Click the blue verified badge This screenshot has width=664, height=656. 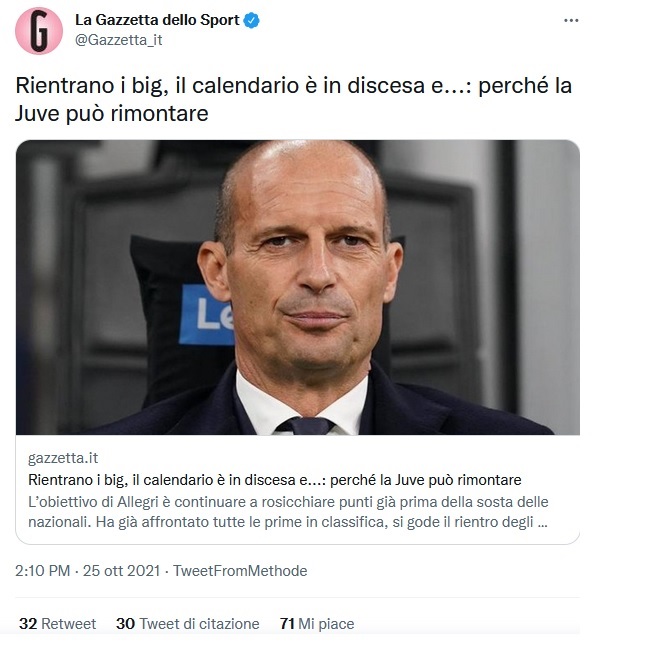point(252,20)
